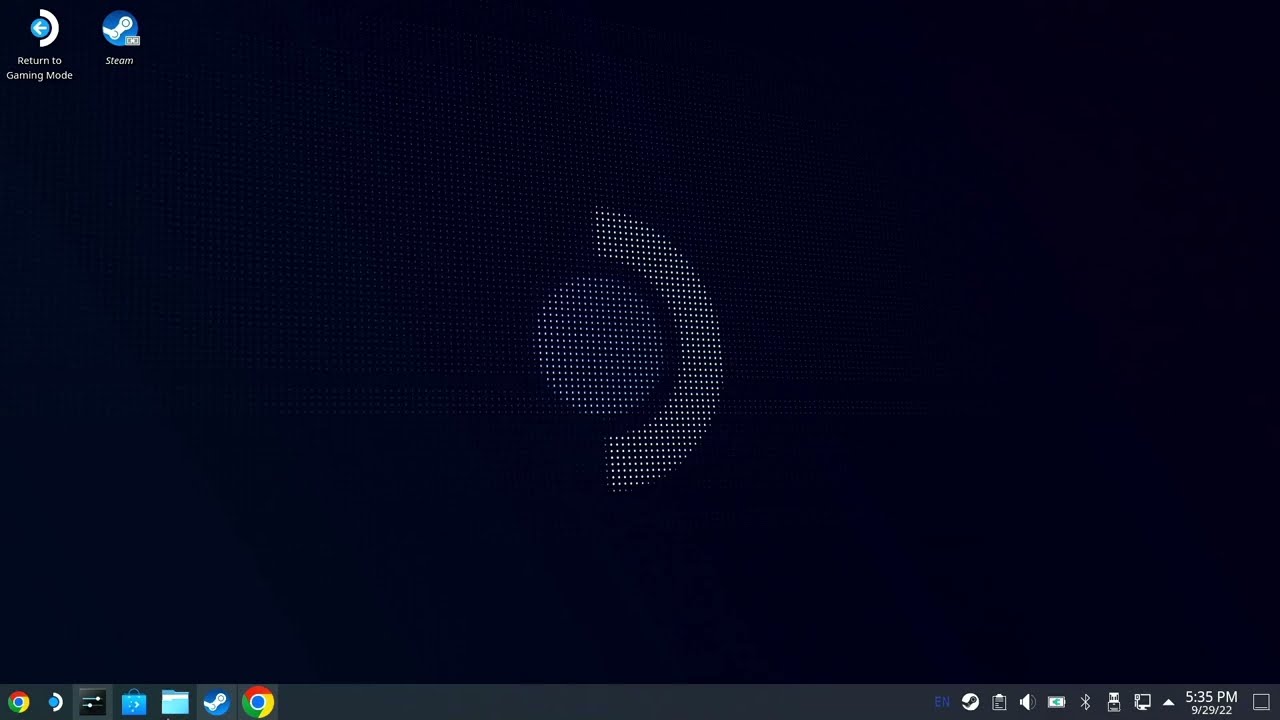Launch Chrome pinned right of Steam taskbar icon
Image resolution: width=1280 pixels, height=720 pixels.
258,703
